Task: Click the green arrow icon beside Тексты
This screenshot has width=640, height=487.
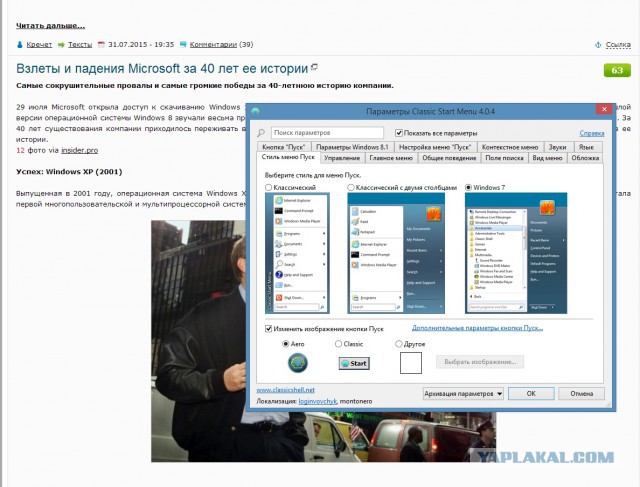Action: pos(61,44)
